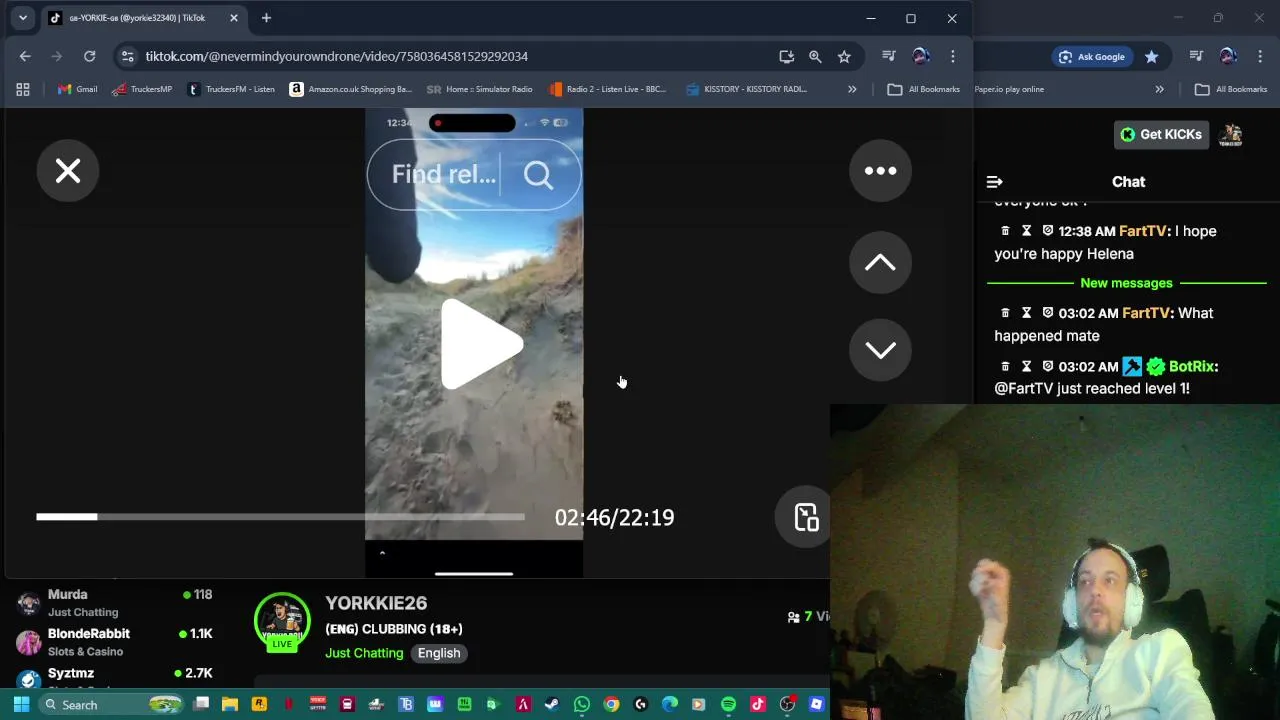Timeout FartTV on the 'What happened mate' message
The height and width of the screenshot is (720, 1280).
1026,313
